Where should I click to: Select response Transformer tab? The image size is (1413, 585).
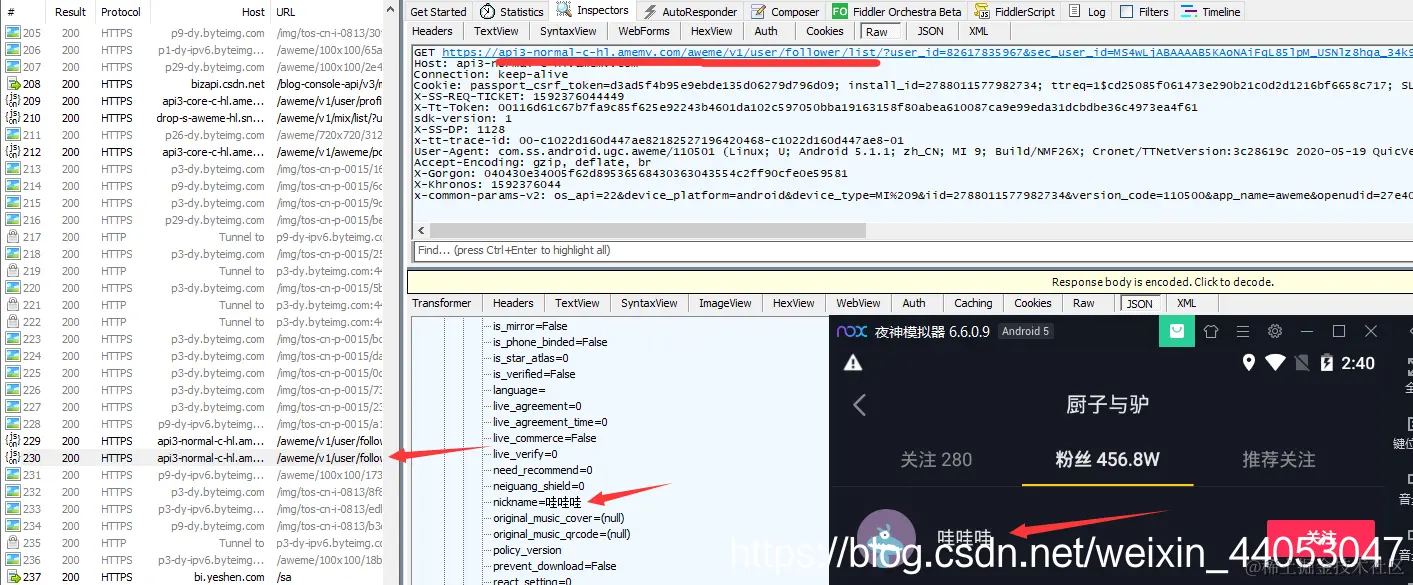pyautogui.click(x=441, y=303)
